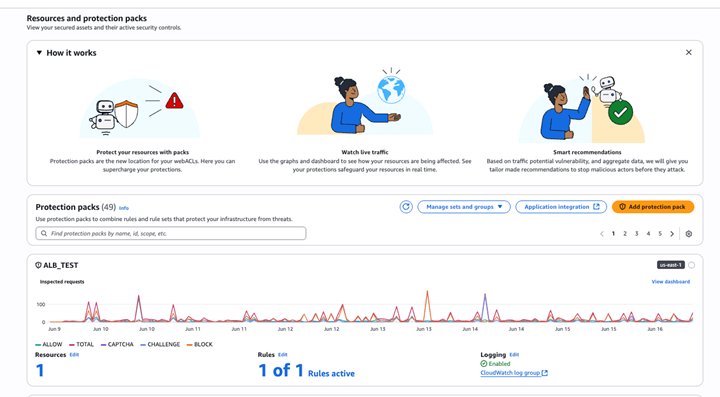The width and height of the screenshot is (720, 397).
Task: Close the How it works panel
Action: (x=688, y=52)
